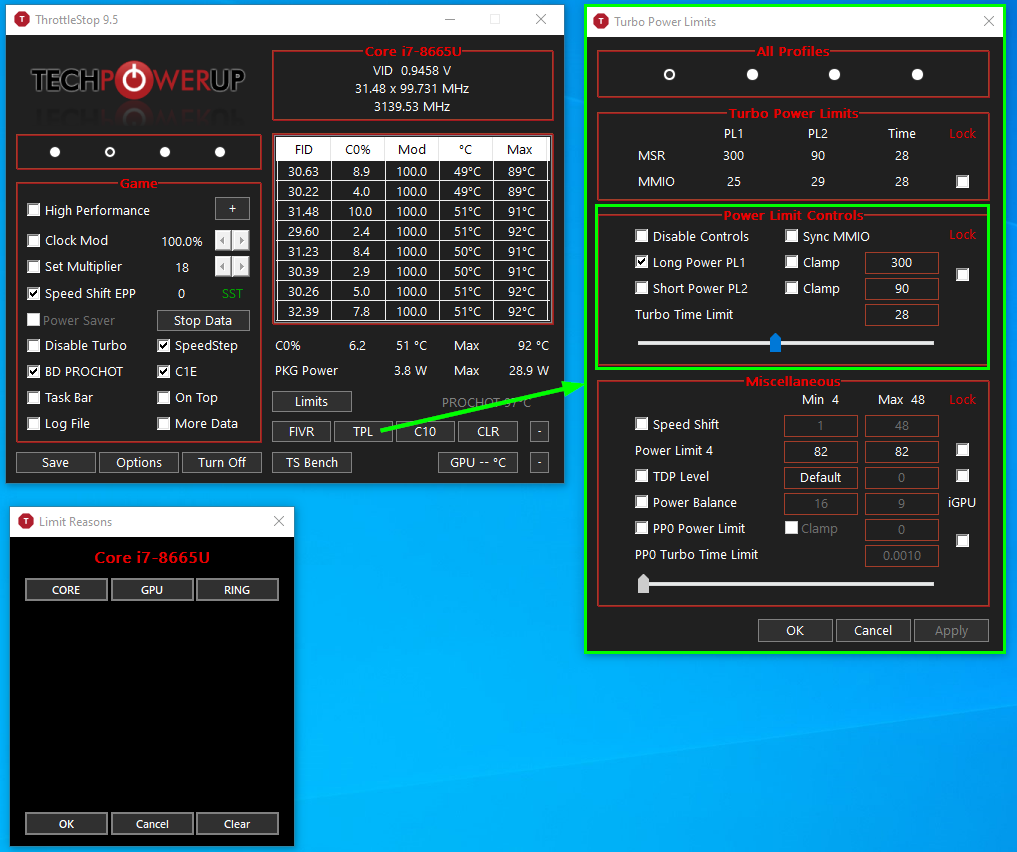Toggle the MMIO Lock checkbox

pos(963,182)
